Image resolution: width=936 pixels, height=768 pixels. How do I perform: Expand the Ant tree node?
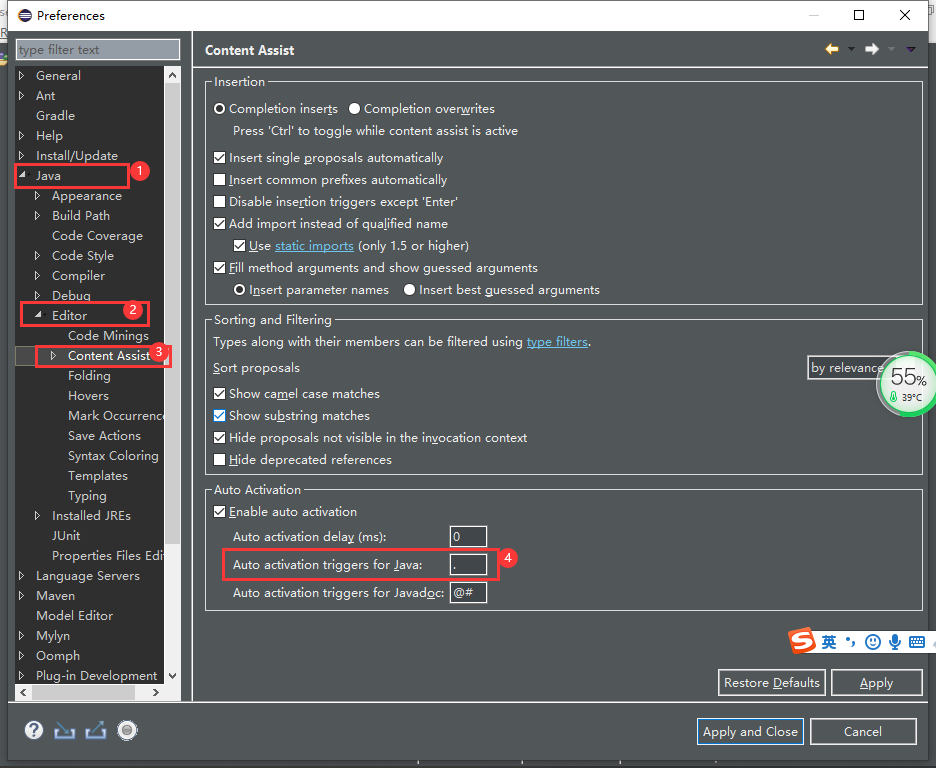coord(22,95)
